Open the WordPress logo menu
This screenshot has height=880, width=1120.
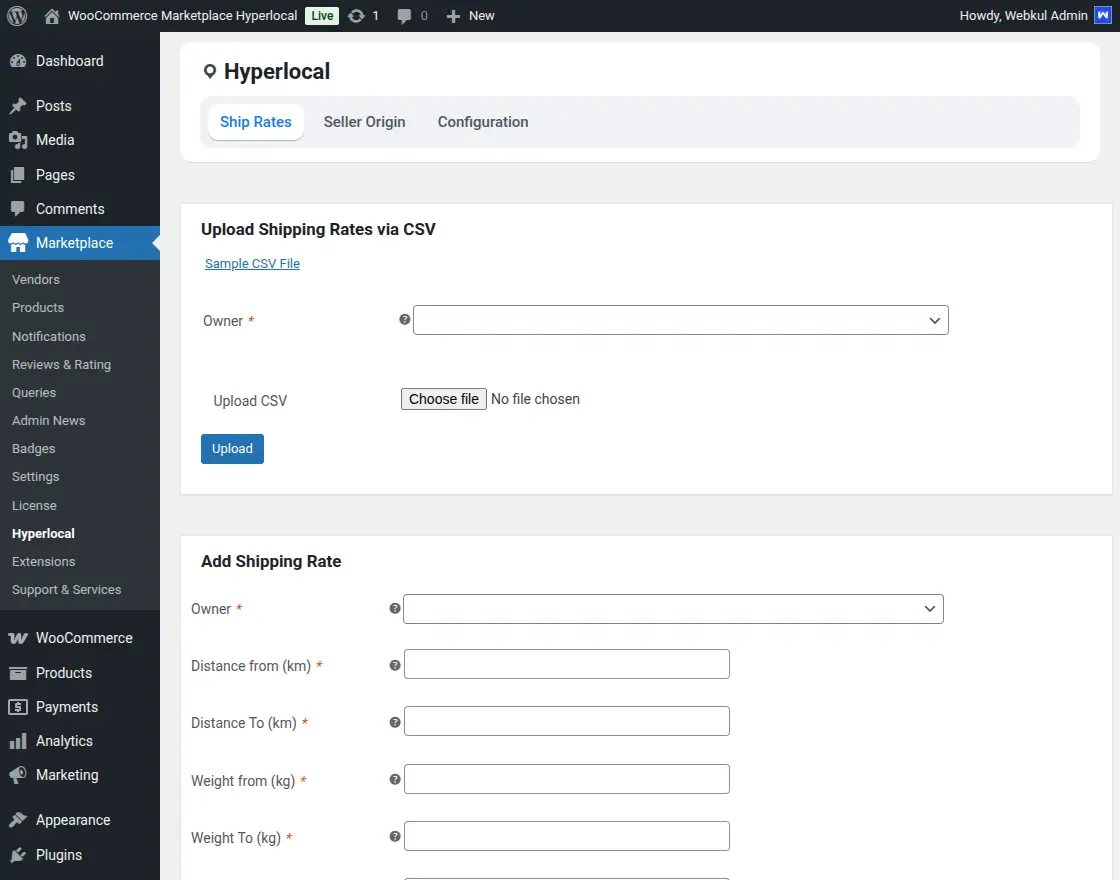tap(17, 16)
